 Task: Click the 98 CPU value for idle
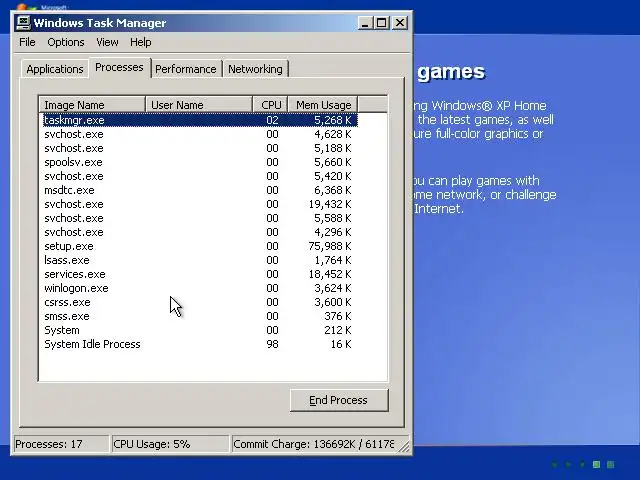coord(272,344)
